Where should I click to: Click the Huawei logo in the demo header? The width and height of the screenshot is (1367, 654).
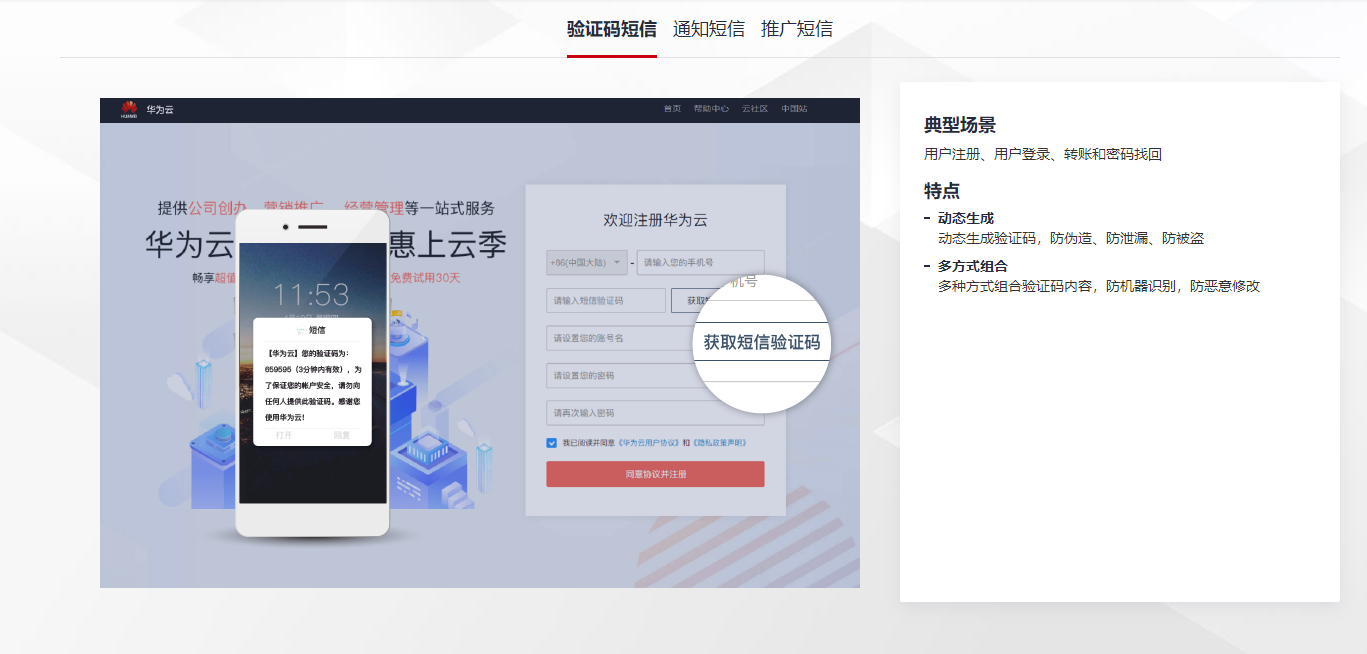[x=129, y=109]
